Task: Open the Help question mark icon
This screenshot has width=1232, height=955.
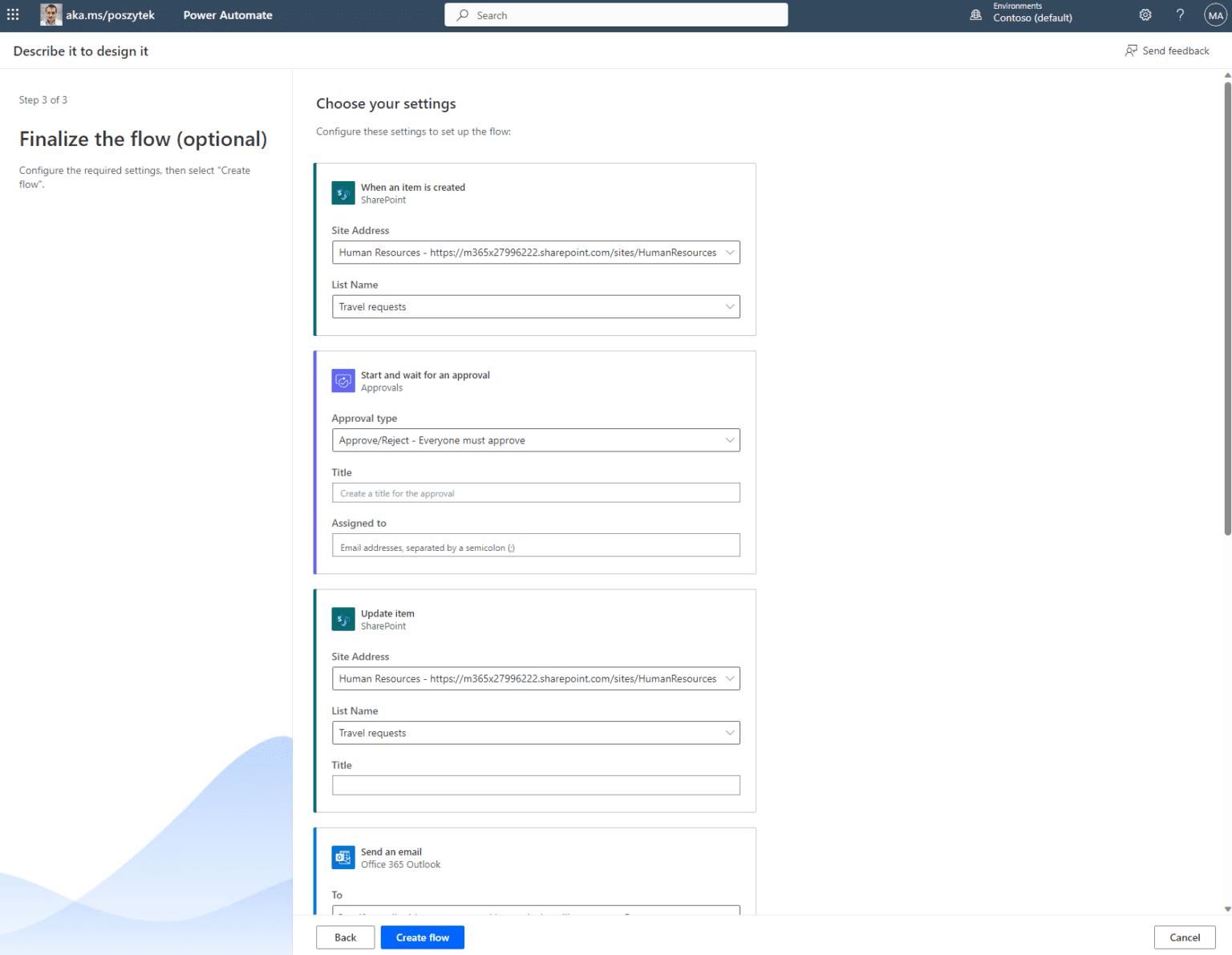Action: coord(1180,15)
